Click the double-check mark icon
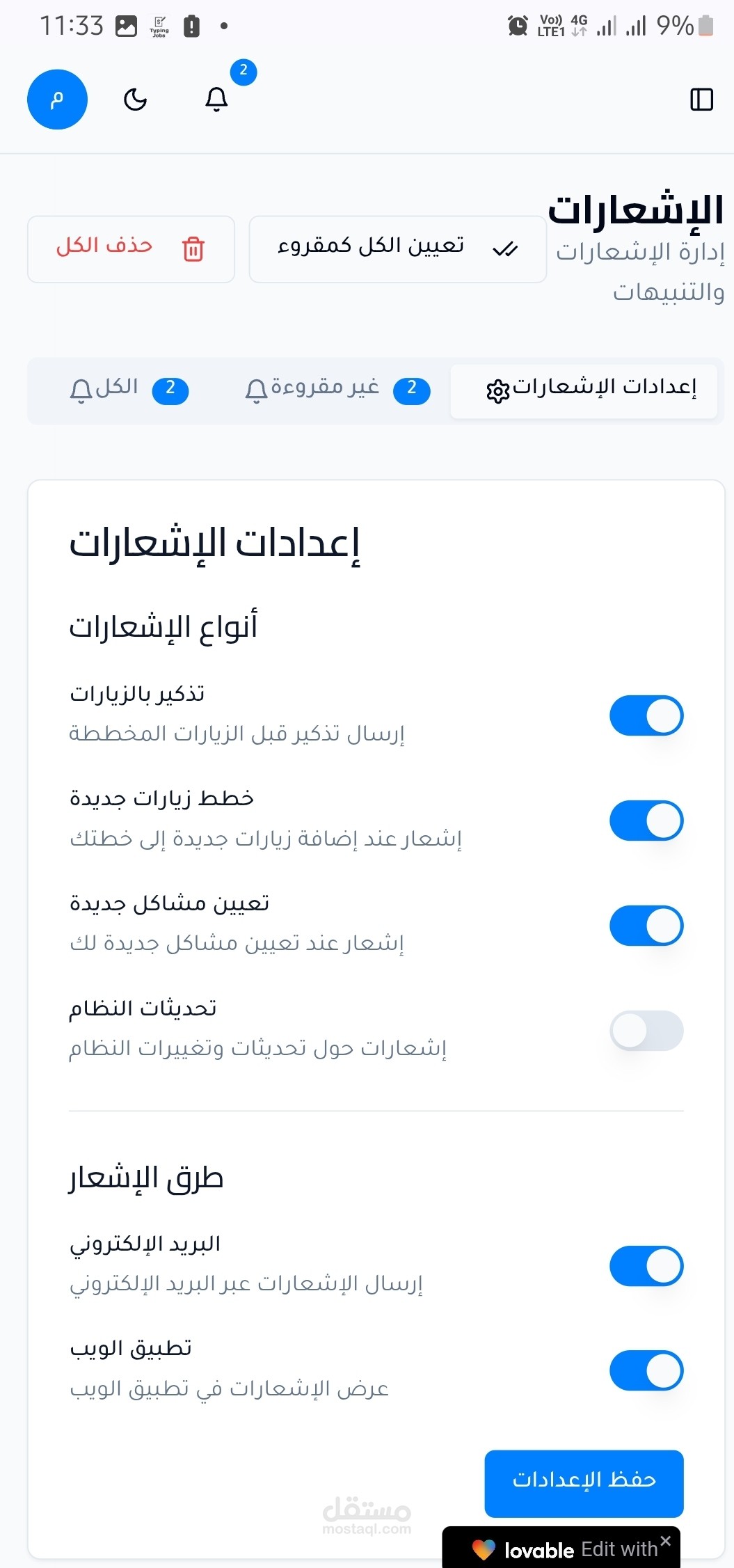This screenshot has height=1568, width=734. (505, 248)
